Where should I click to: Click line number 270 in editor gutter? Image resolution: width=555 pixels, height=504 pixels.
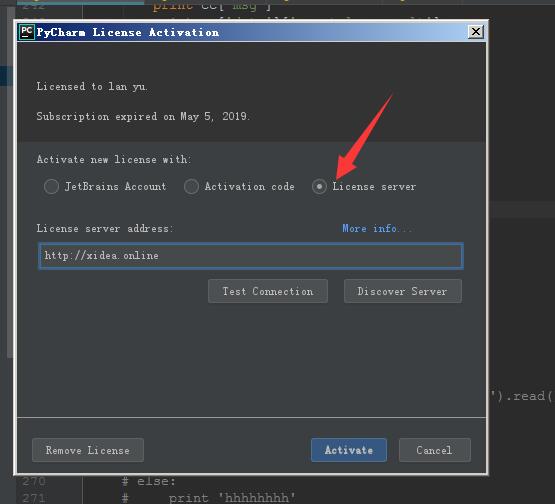point(34,481)
